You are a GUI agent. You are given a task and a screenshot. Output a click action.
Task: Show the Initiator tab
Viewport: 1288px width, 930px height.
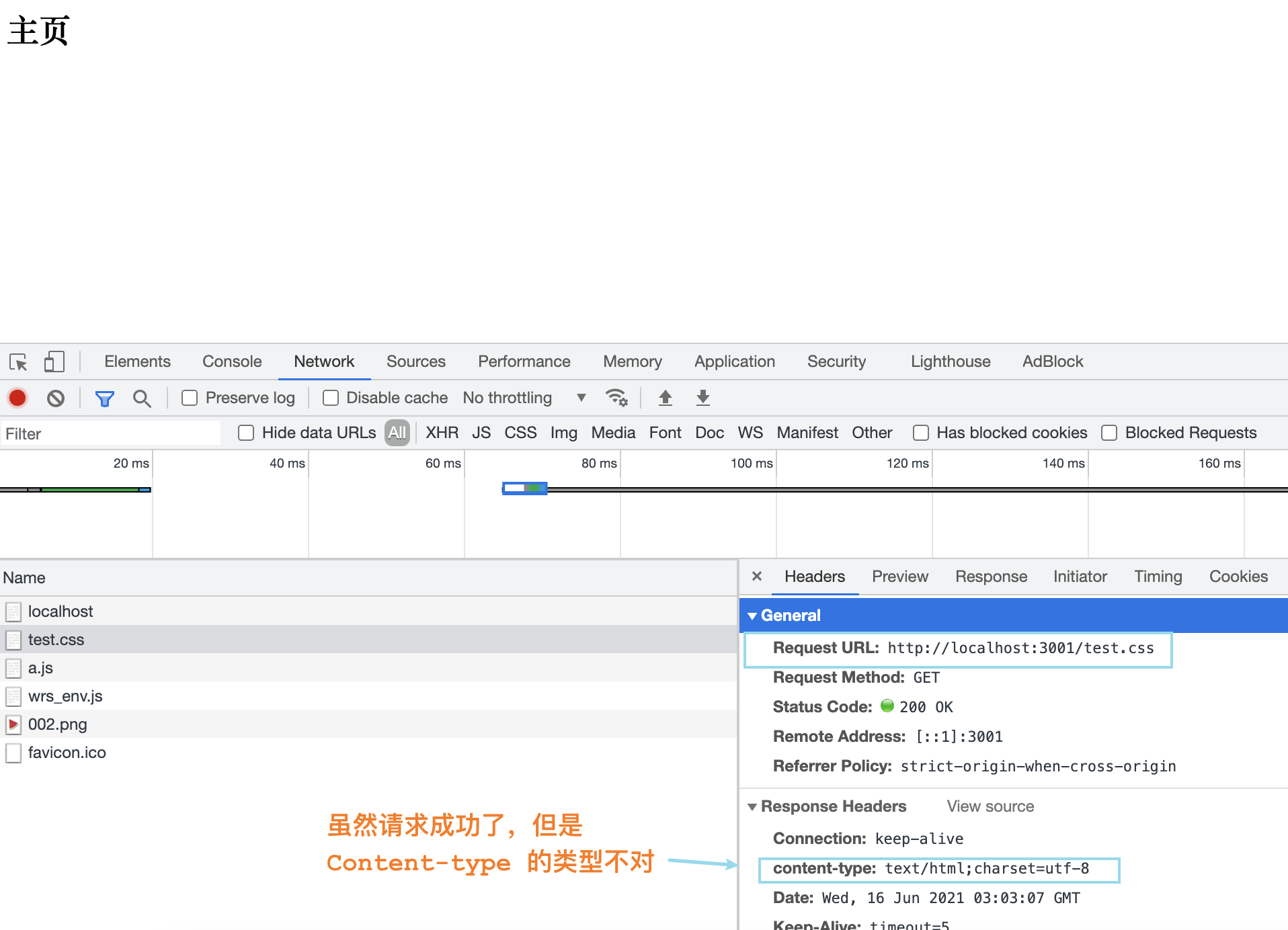1080,577
